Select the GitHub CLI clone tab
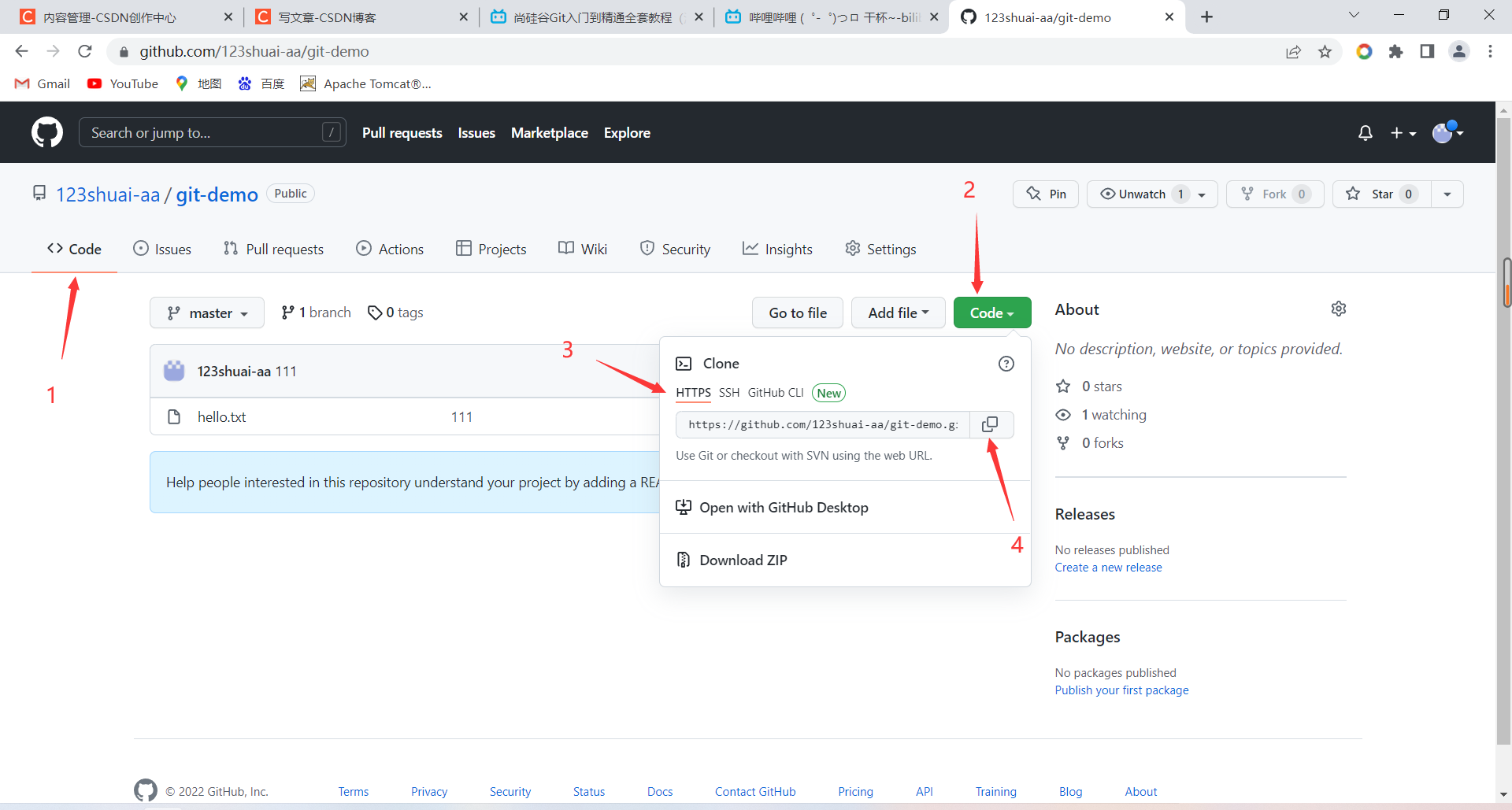Screen dimensions: 1512x810 (x=776, y=393)
